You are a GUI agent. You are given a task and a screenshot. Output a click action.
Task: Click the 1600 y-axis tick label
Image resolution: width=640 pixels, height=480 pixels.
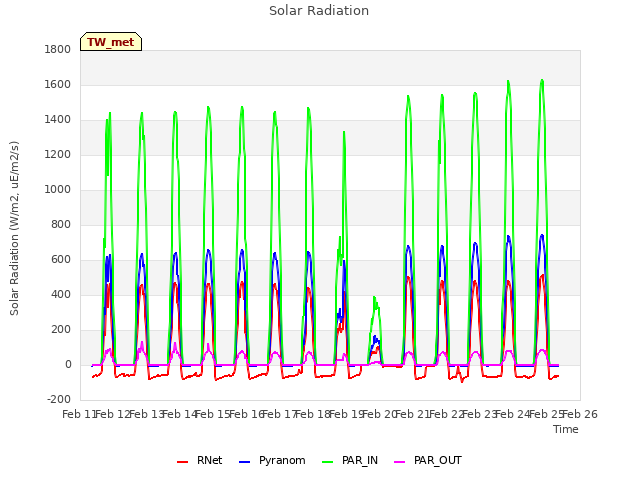(58, 84)
